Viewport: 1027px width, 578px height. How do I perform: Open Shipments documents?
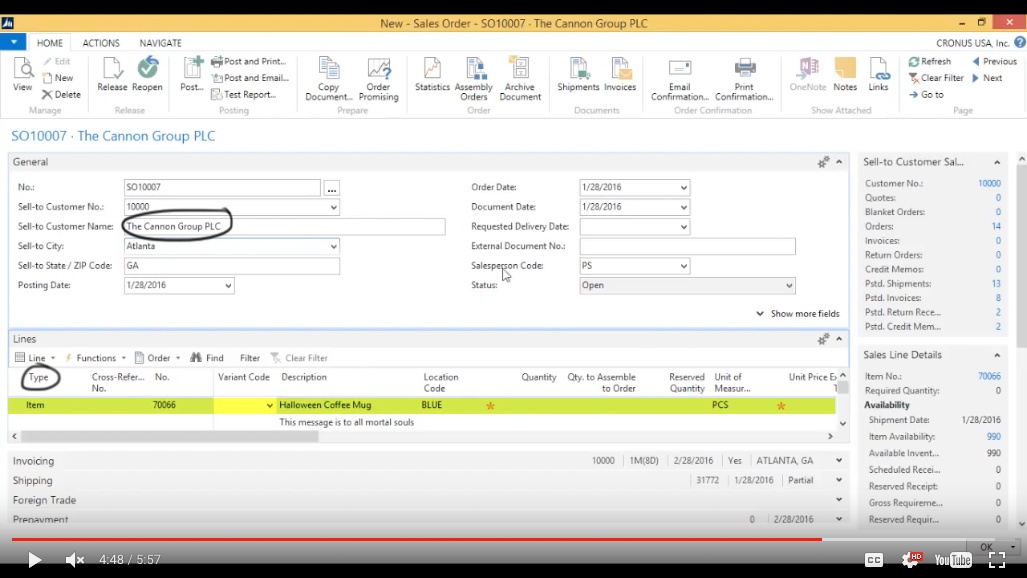coord(578,74)
